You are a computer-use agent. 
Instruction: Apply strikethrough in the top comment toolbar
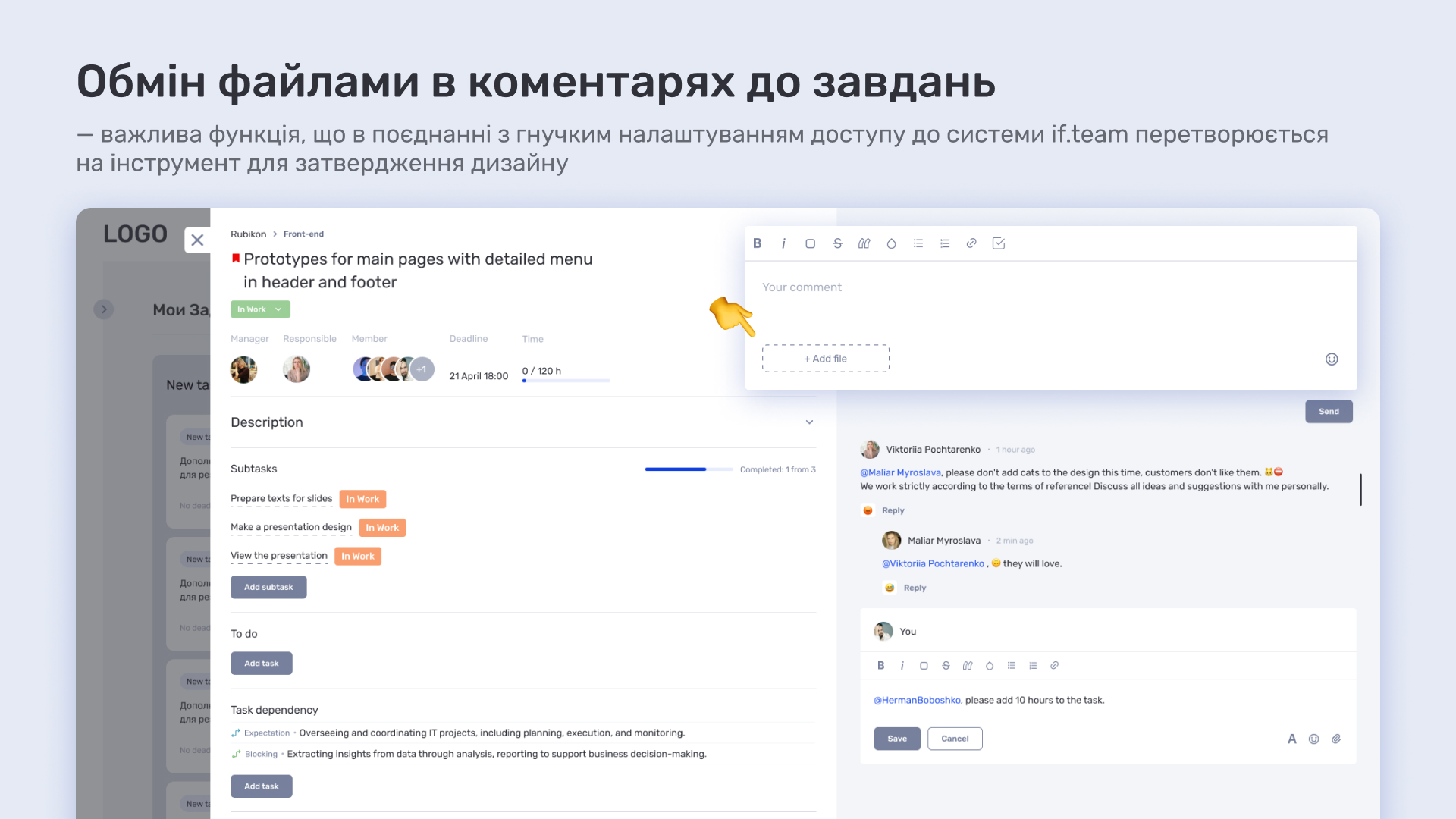click(x=837, y=243)
